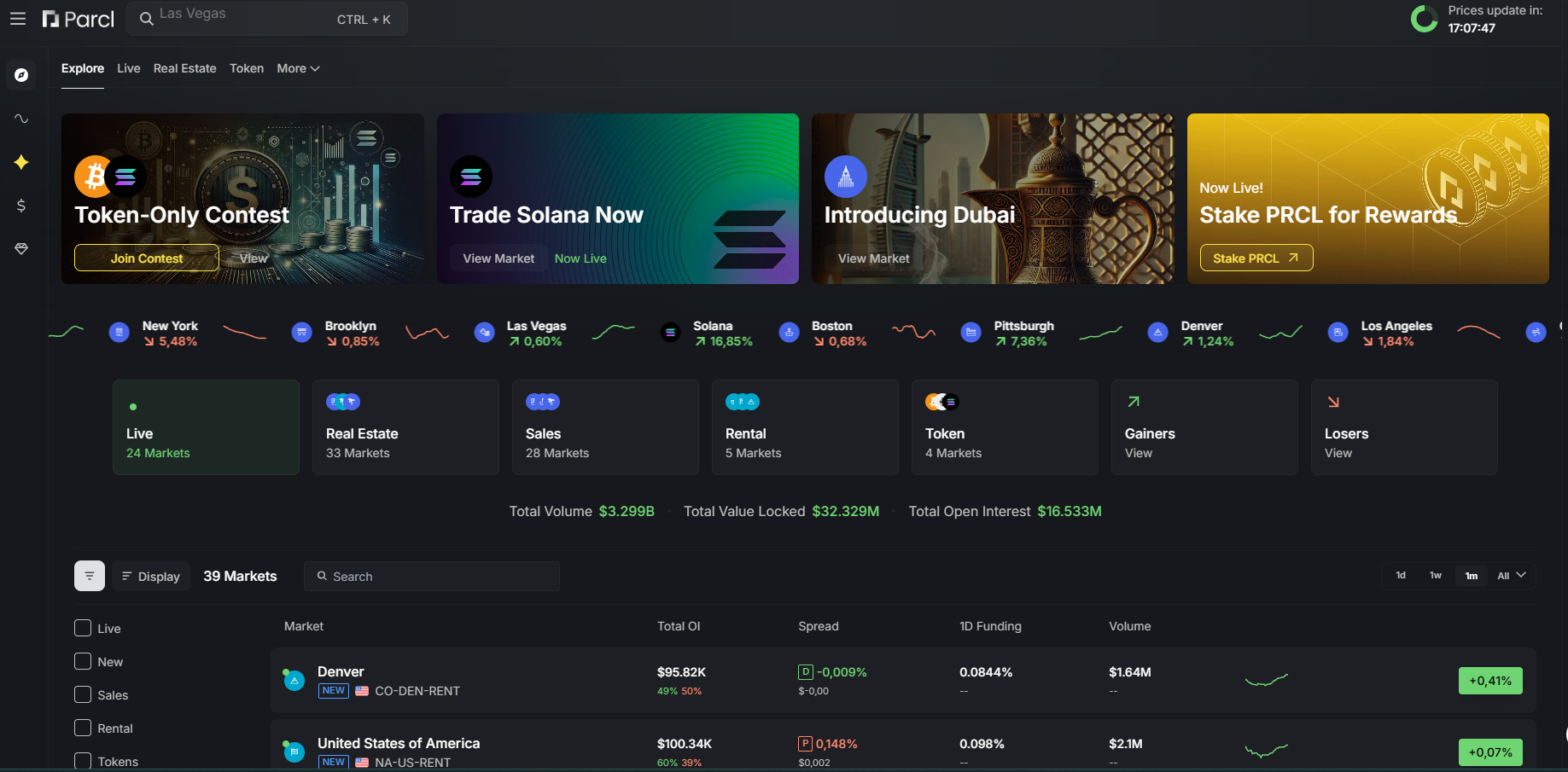The image size is (1568, 772).
Task: Check the New filter checkbox
Action: tap(83, 661)
